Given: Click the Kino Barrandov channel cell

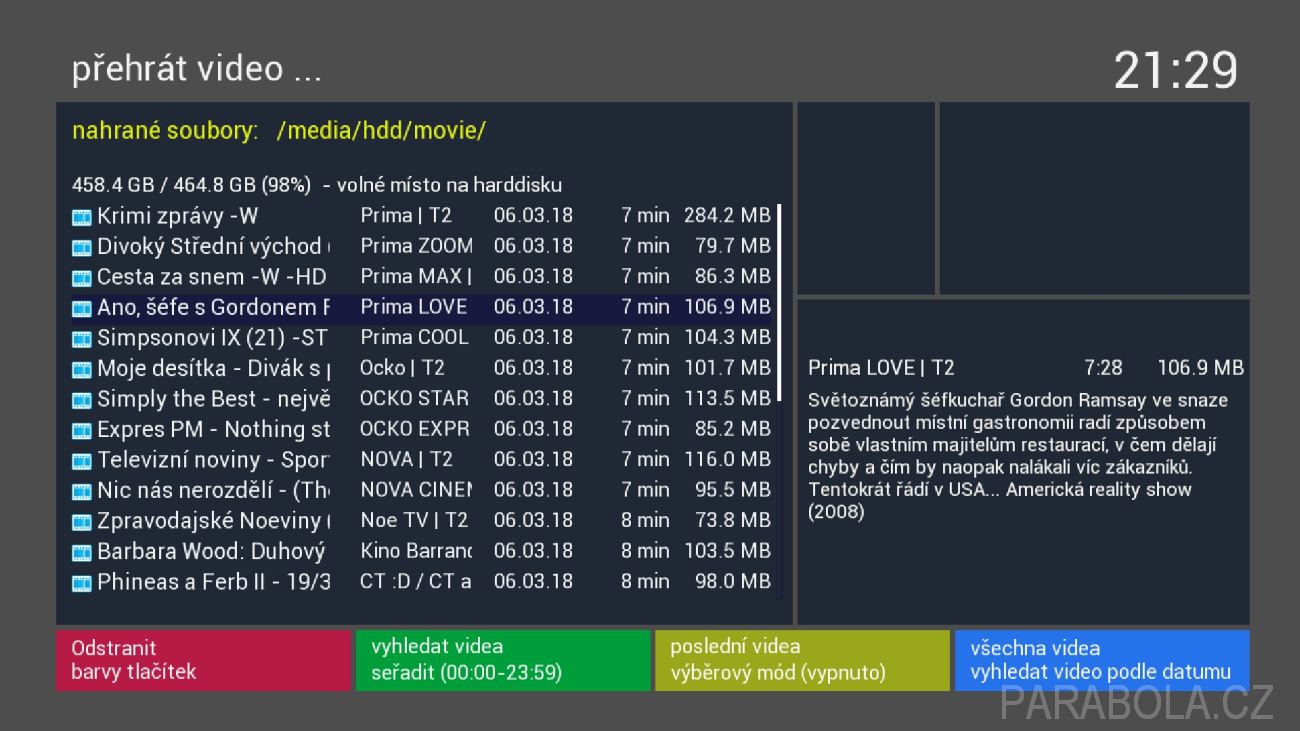Looking at the screenshot, I should coord(416,551).
